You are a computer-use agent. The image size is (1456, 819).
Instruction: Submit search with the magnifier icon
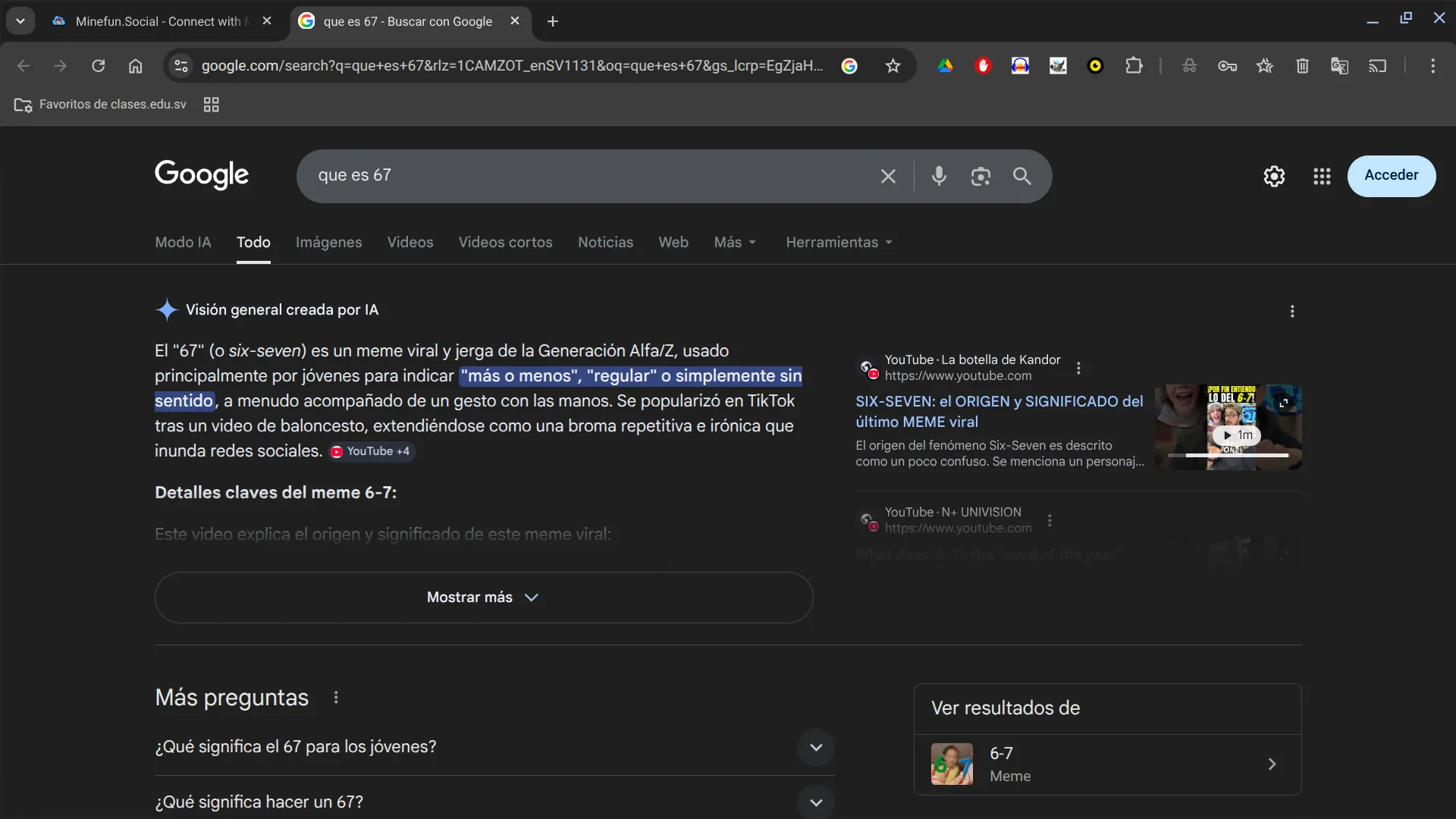click(x=1021, y=176)
